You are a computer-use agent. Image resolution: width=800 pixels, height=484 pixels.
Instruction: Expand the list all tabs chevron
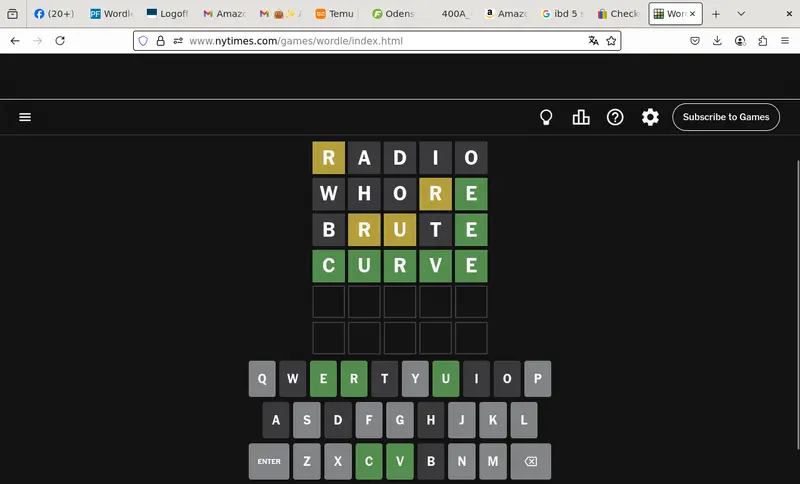point(741,14)
